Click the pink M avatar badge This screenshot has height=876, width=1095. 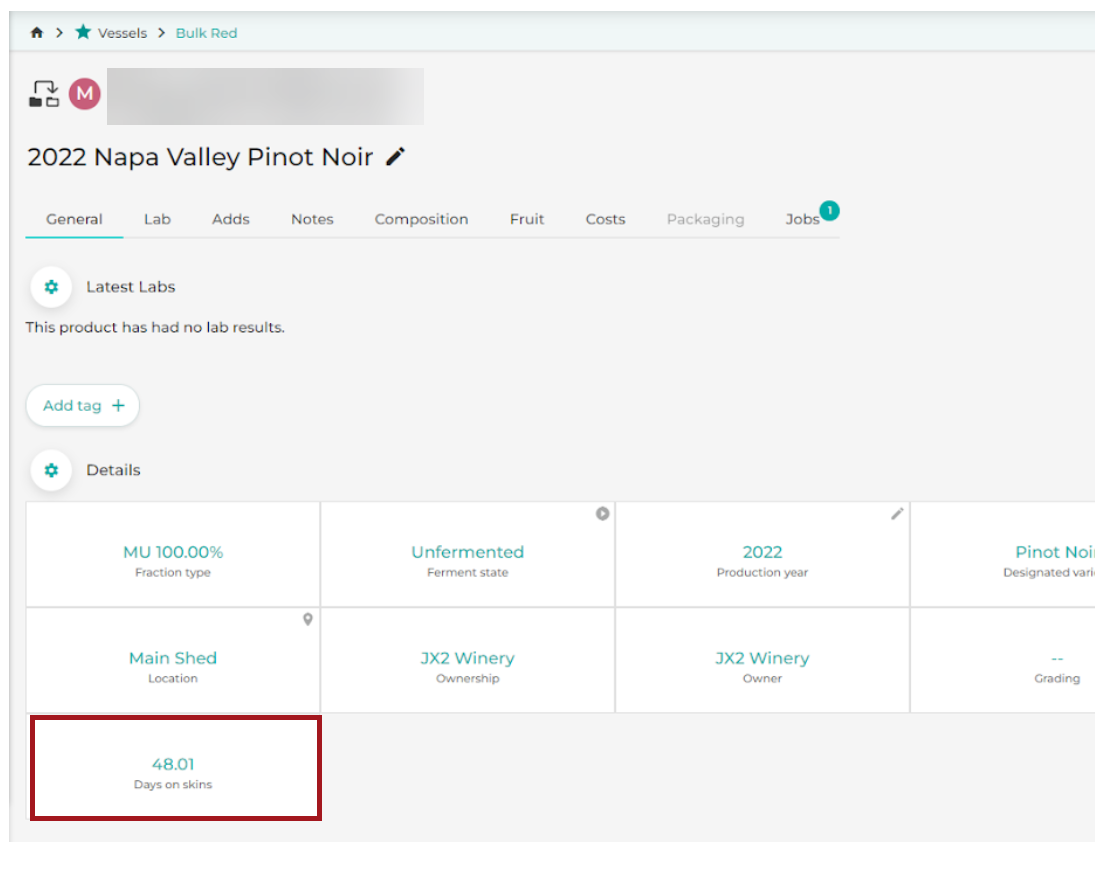pyautogui.click(x=84, y=94)
